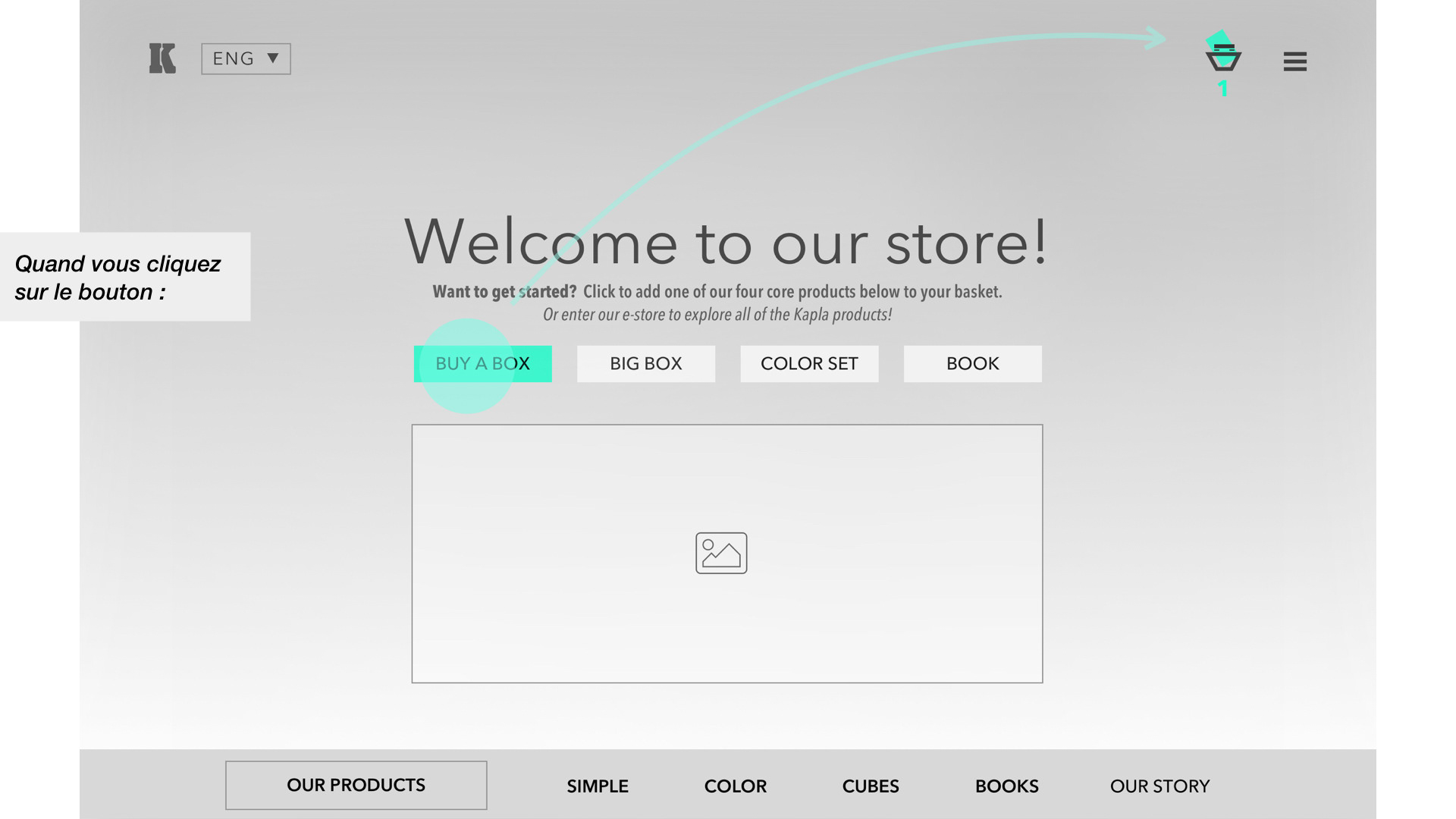Add the BIG BOX product

(x=645, y=364)
